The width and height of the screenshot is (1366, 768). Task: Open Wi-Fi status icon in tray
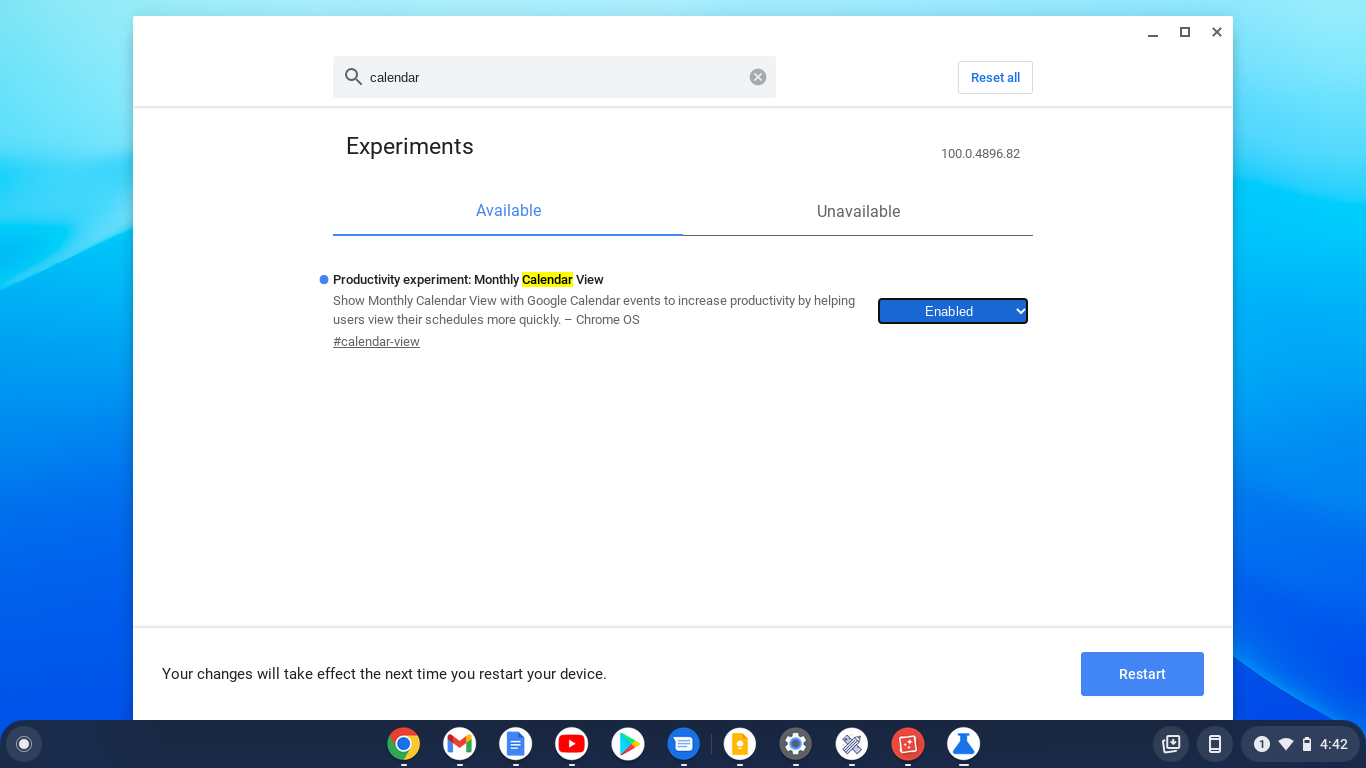pyautogui.click(x=1286, y=744)
